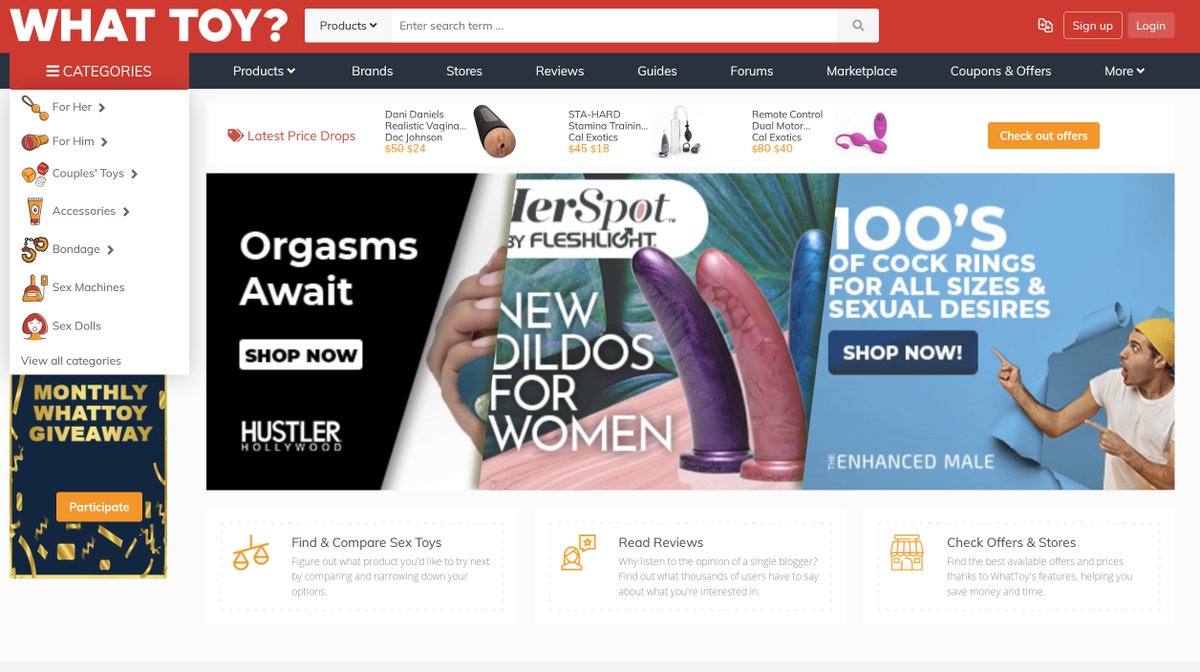Image resolution: width=1200 pixels, height=672 pixels.
Task: Click SHOP NOW! on cock rings banner
Action: pyautogui.click(x=902, y=352)
